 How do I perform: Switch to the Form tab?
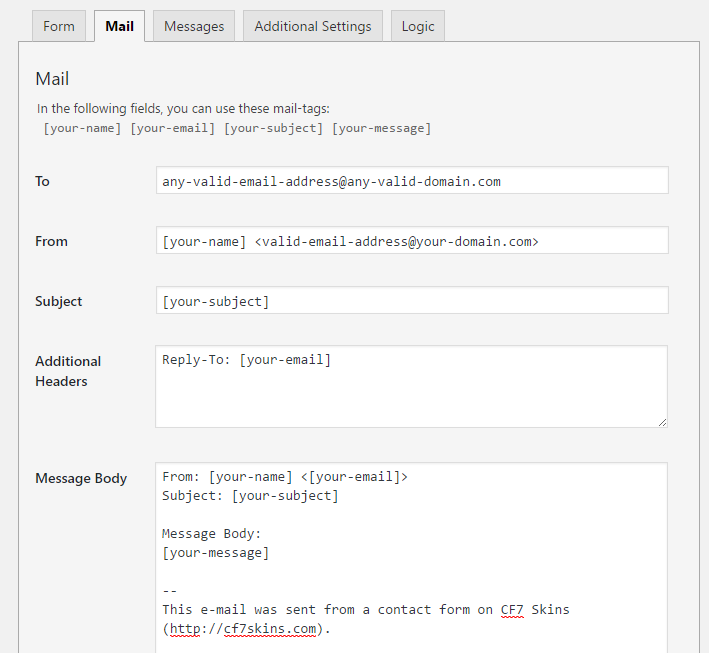pyautogui.click(x=59, y=26)
